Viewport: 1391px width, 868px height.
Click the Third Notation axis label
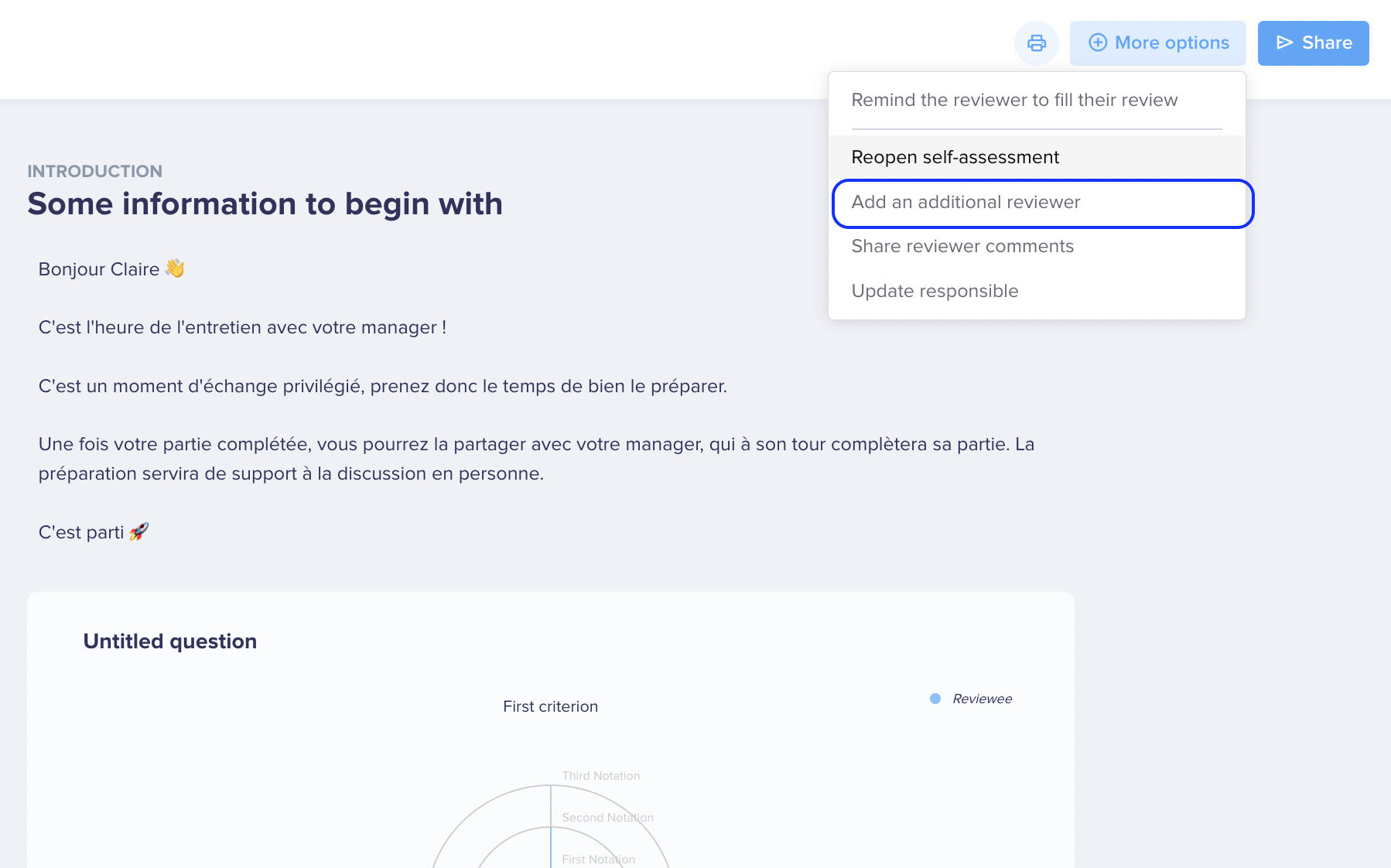(x=600, y=776)
